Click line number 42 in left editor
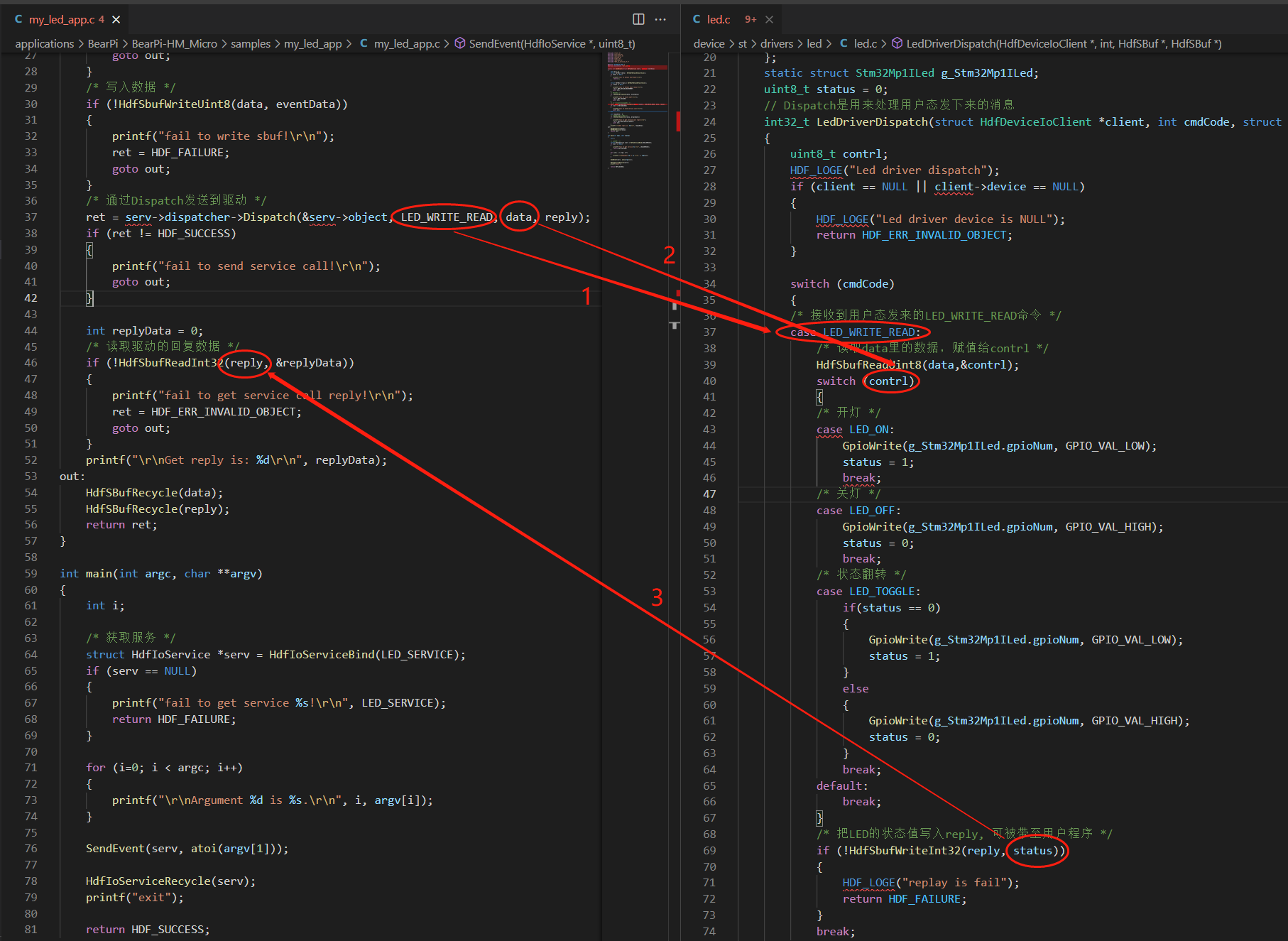 point(31,298)
